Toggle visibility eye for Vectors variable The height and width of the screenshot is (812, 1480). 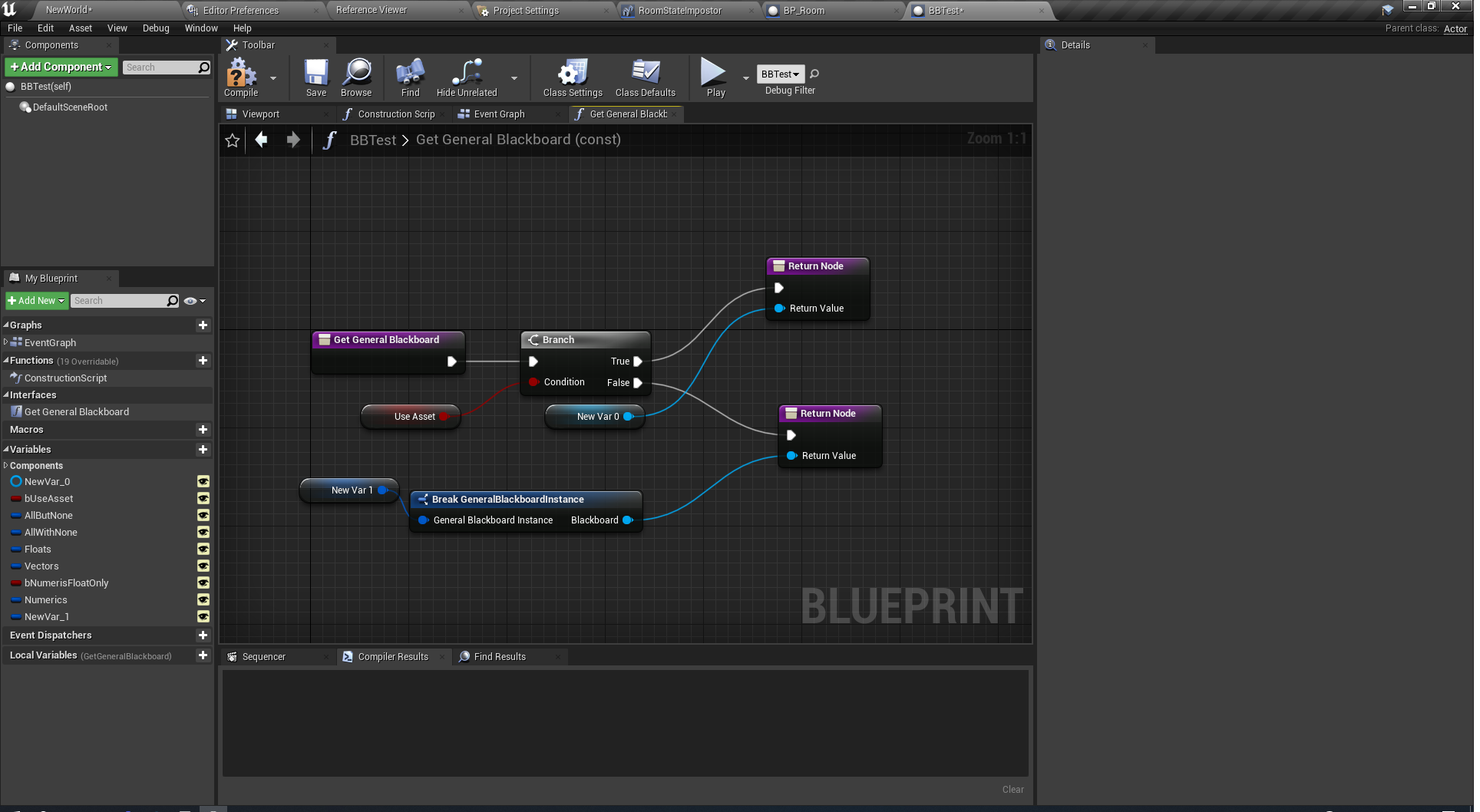point(203,566)
